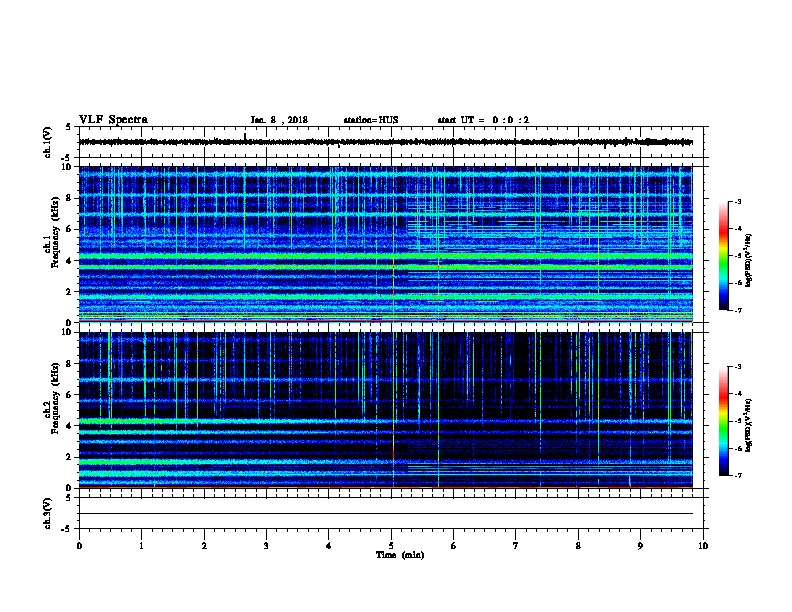Click the 'start UT = 0:0:2' text
This screenshot has height=612, width=792.
coord(483,120)
